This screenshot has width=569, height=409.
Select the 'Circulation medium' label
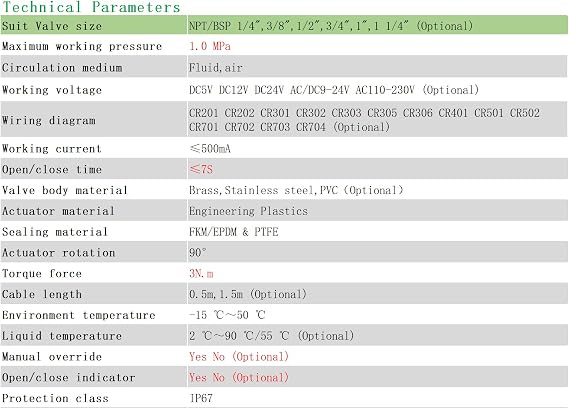tap(62, 68)
